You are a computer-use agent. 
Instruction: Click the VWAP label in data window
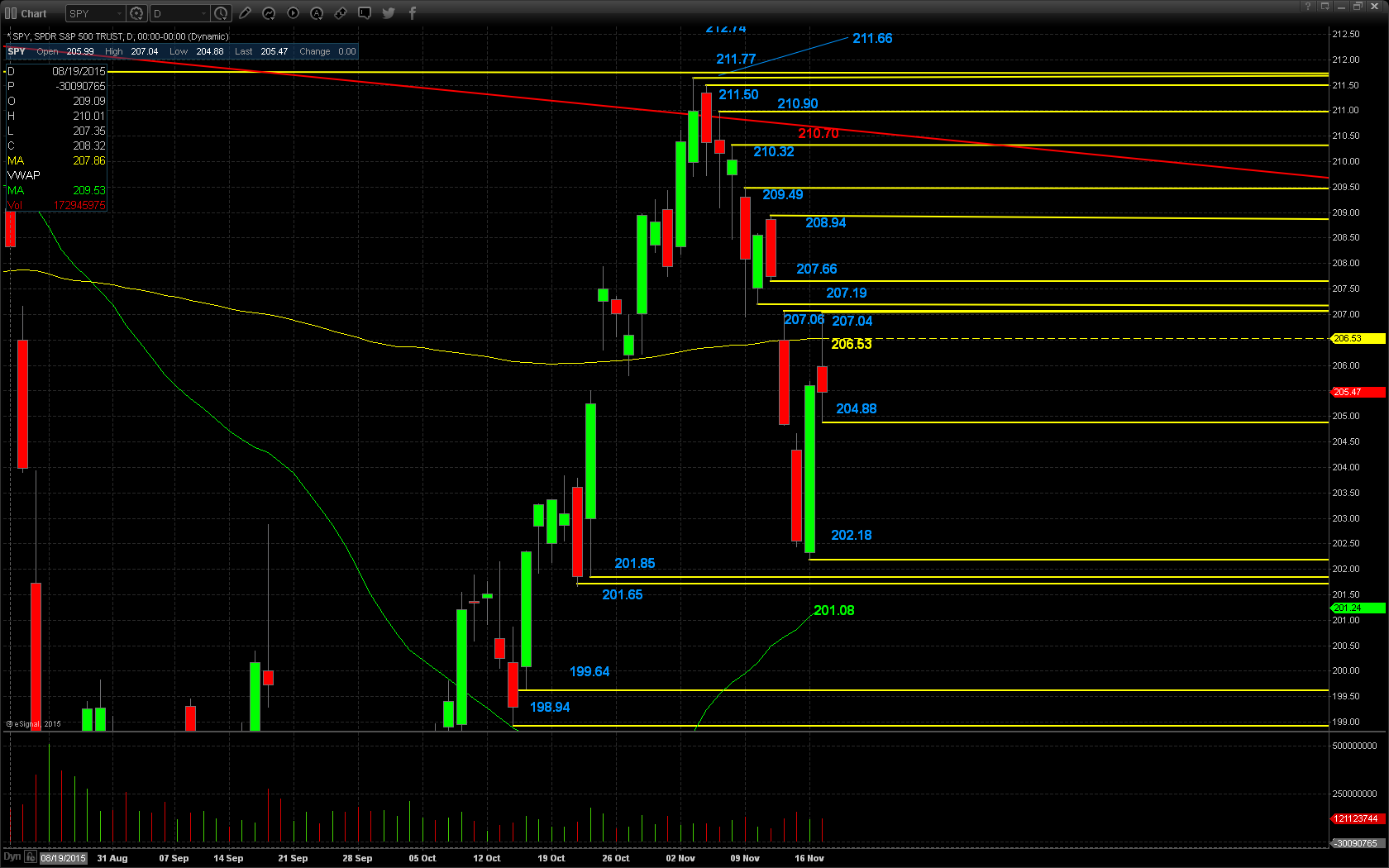click(24, 175)
